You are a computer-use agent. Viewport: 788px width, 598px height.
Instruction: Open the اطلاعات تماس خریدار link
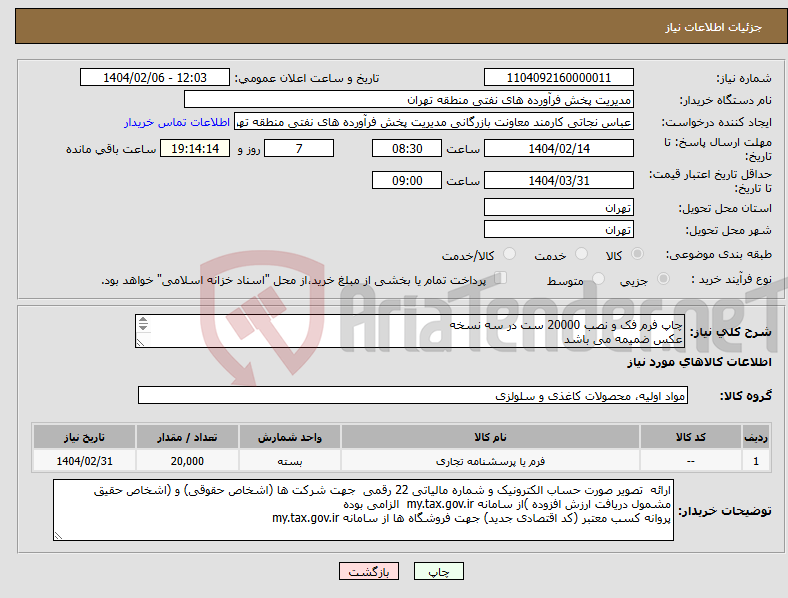pos(177,122)
